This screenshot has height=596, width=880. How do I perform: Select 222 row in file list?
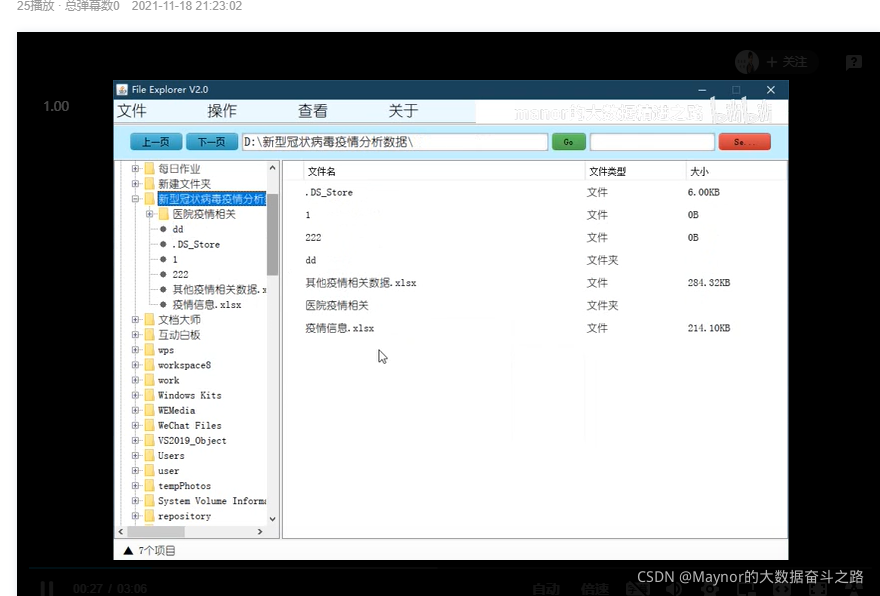533,237
